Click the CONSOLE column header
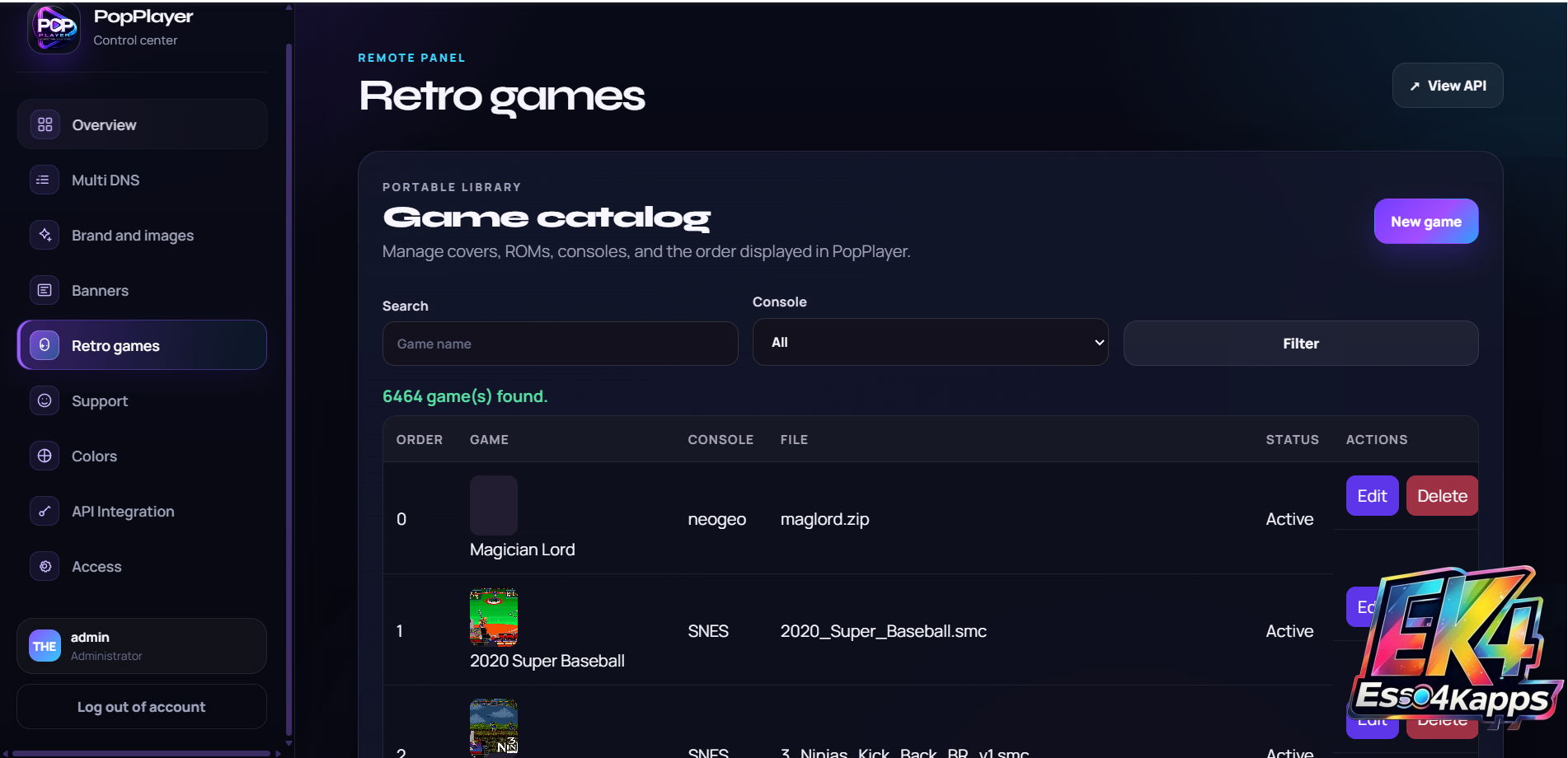 pos(721,440)
